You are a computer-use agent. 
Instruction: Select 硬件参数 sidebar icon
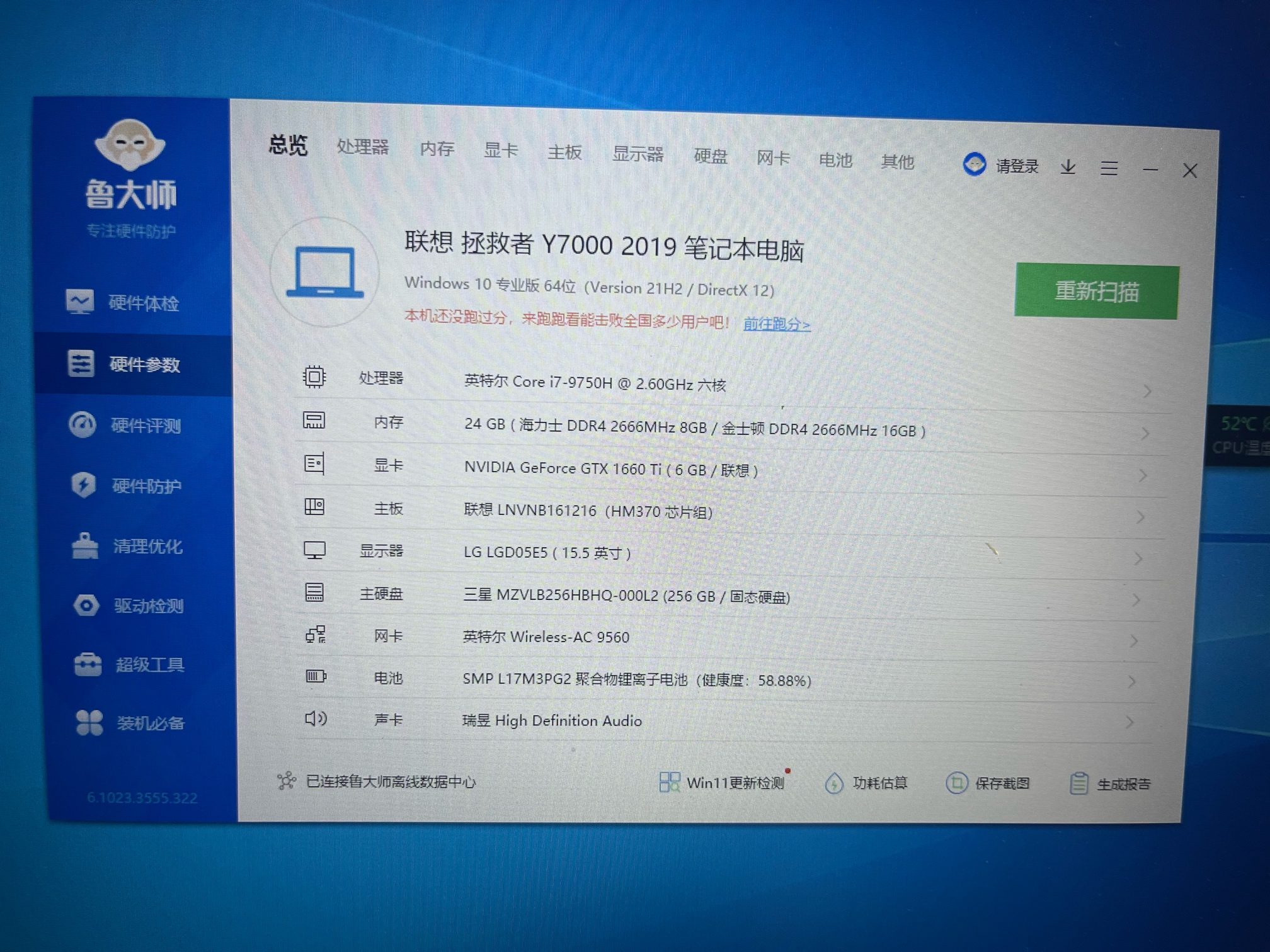81,363
